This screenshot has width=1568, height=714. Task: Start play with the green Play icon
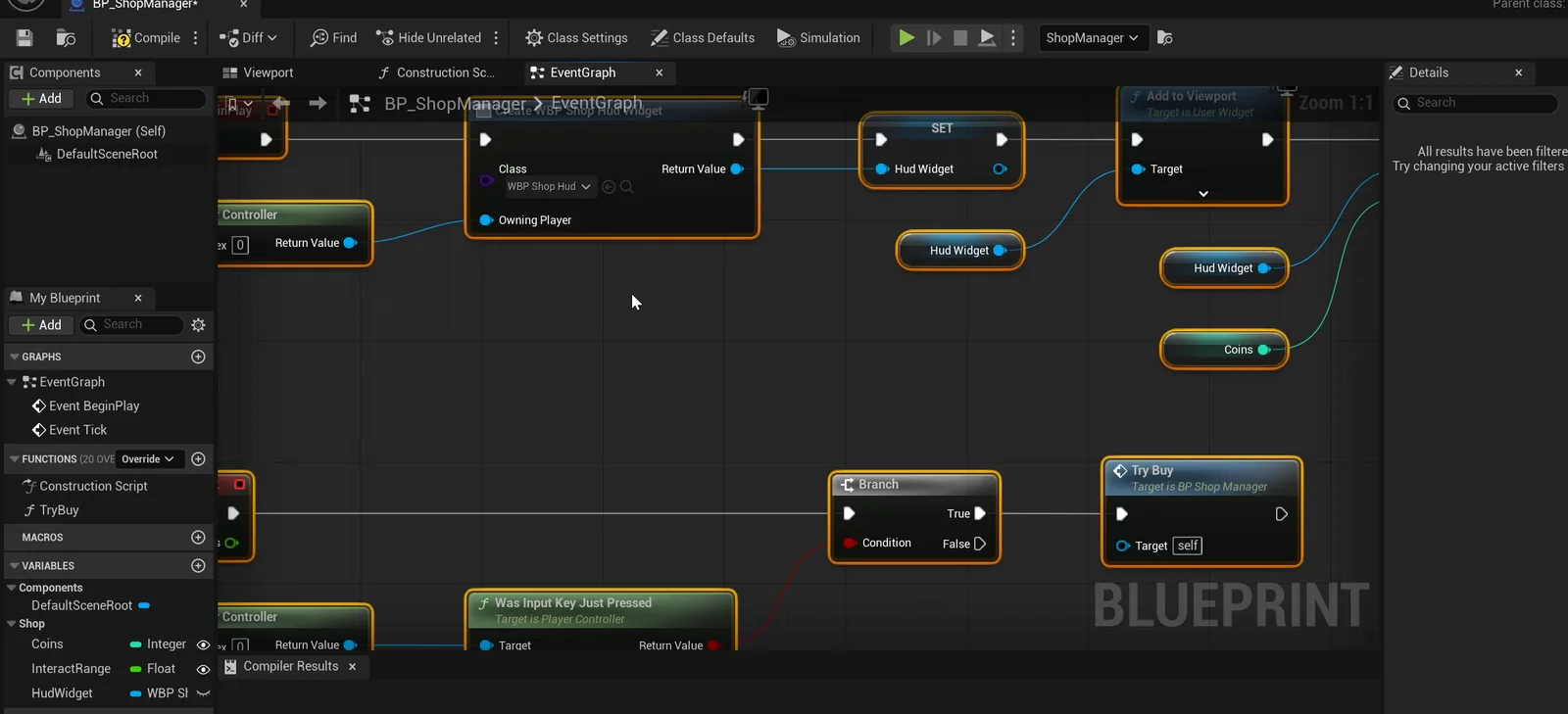click(906, 38)
